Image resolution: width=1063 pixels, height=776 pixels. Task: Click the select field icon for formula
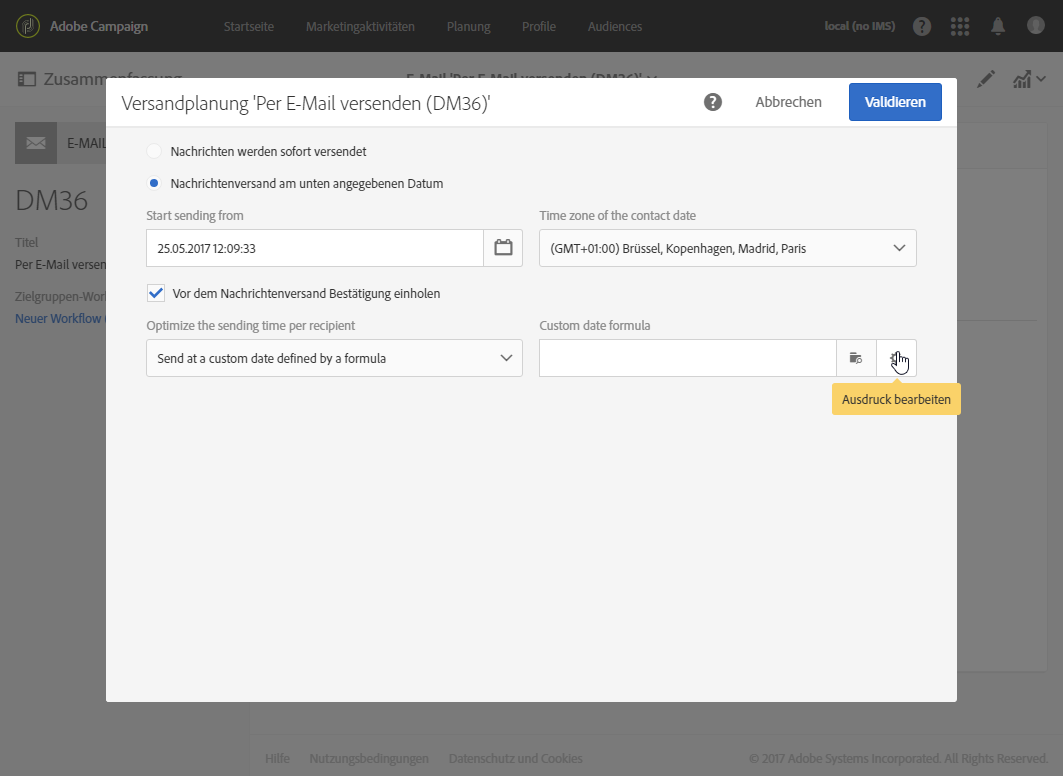pos(856,358)
